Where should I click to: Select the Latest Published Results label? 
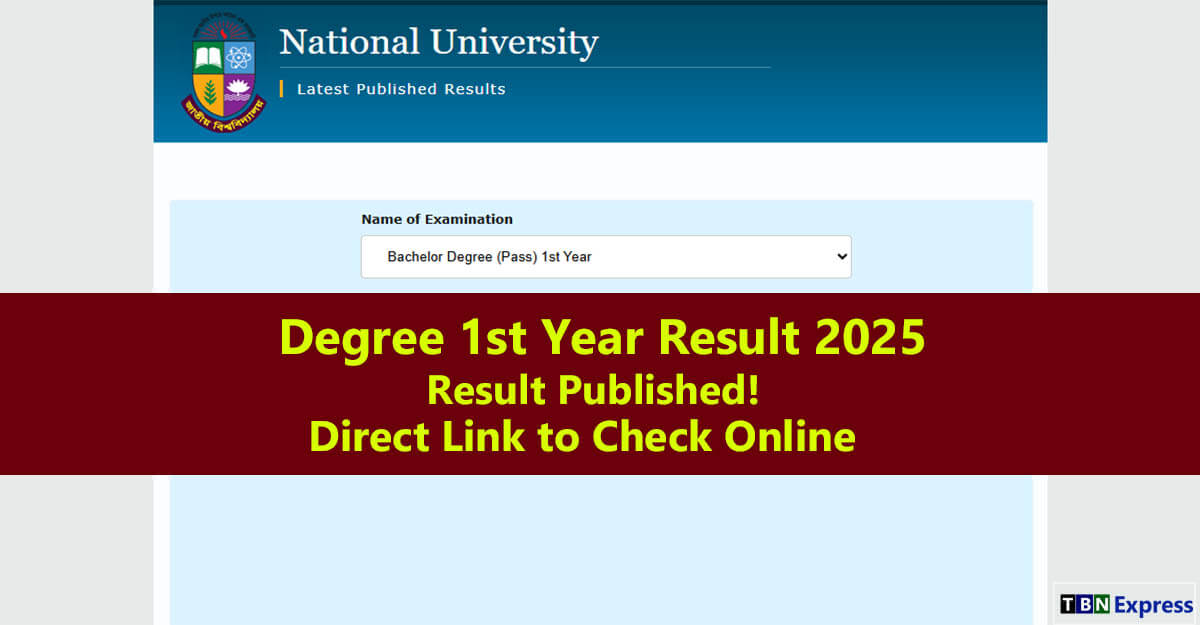[x=401, y=89]
